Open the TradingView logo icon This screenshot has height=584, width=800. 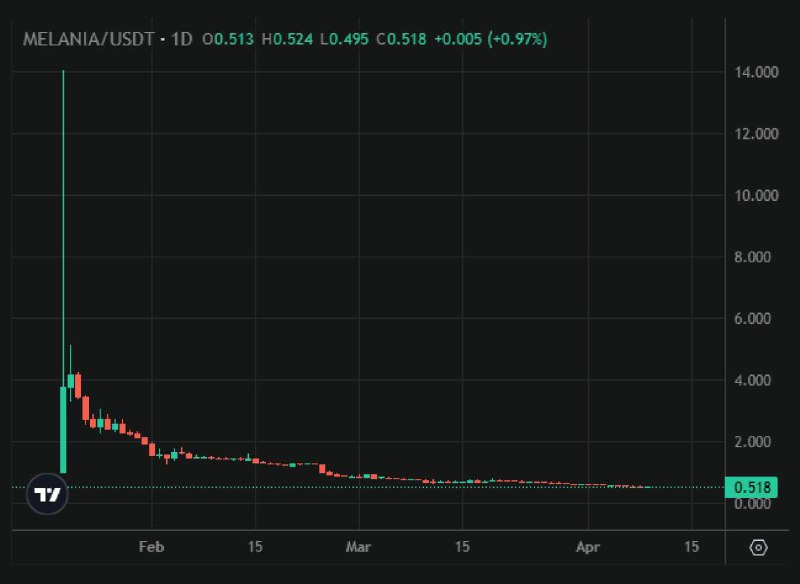47,494
